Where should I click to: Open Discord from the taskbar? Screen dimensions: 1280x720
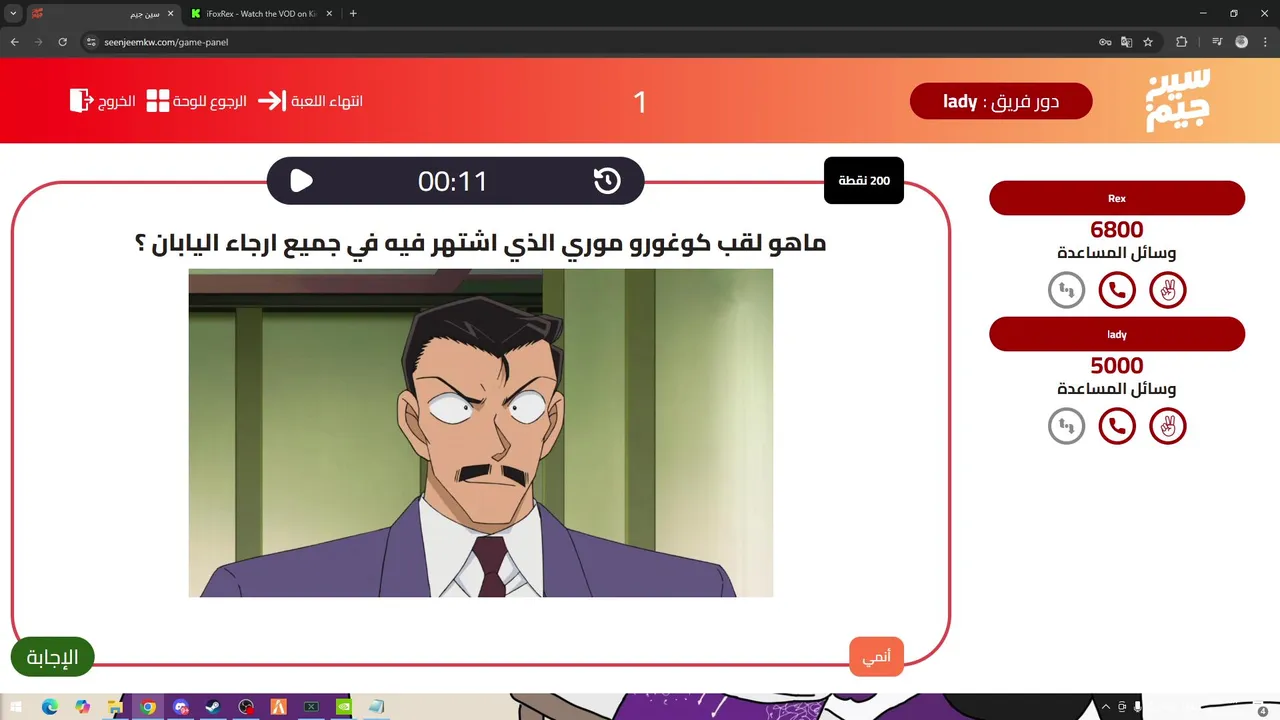(x=181, y=707)
